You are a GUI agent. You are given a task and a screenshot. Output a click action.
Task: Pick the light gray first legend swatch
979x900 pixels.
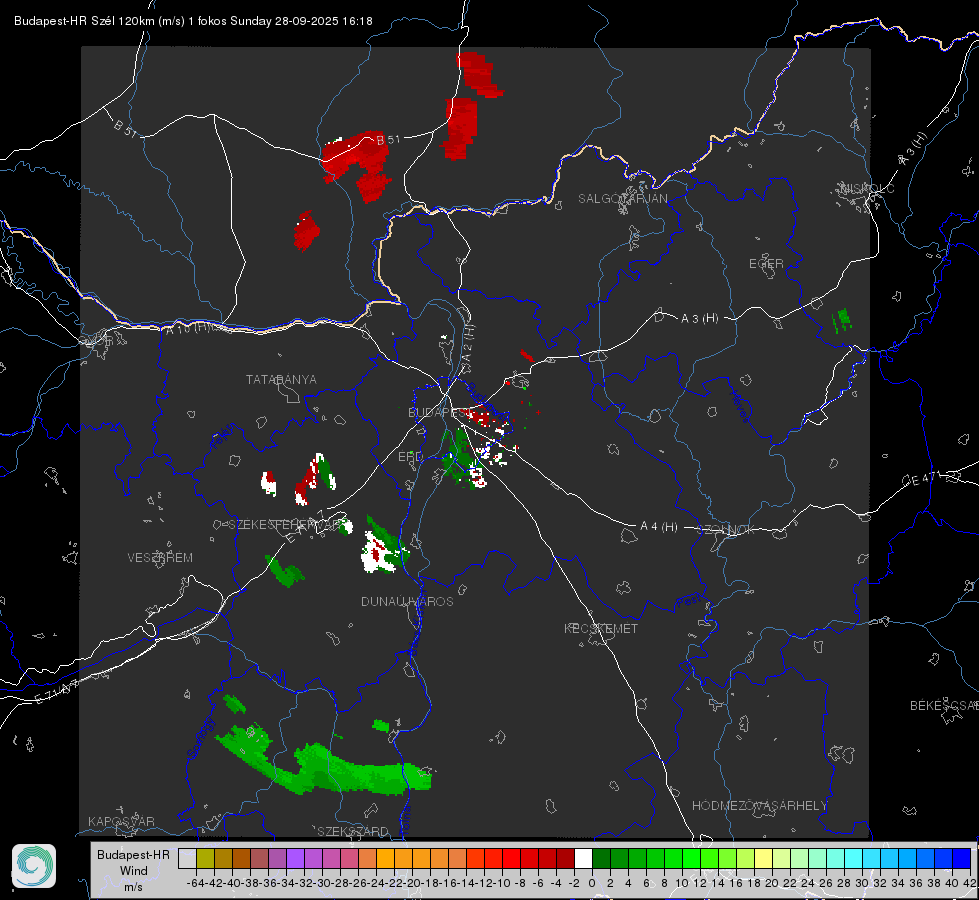click(x=187, y=858)
